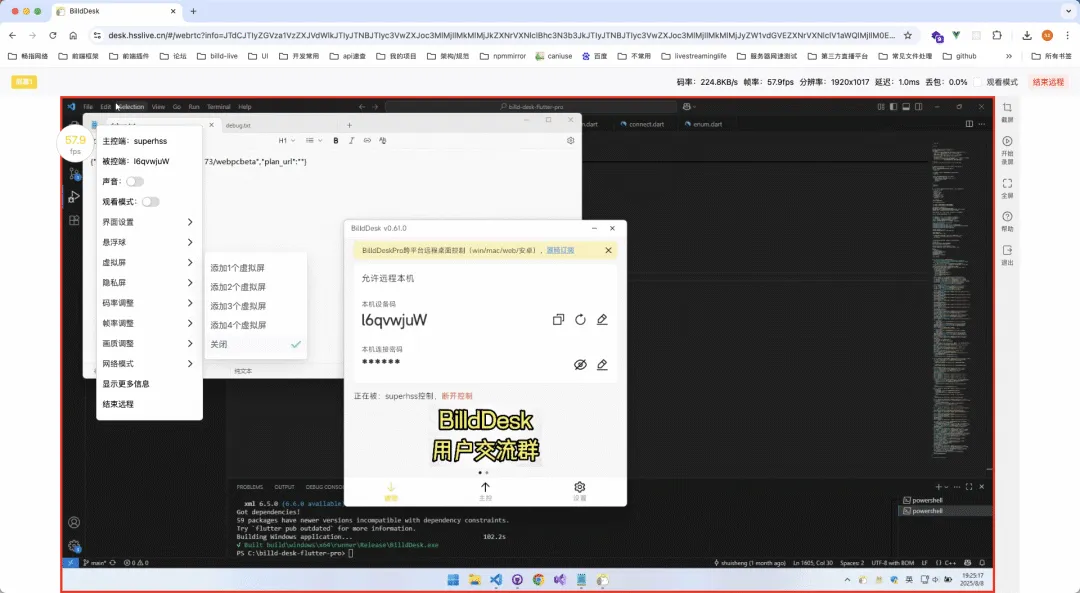Expand the 网络模式 submenu

(x=149, y=364)
